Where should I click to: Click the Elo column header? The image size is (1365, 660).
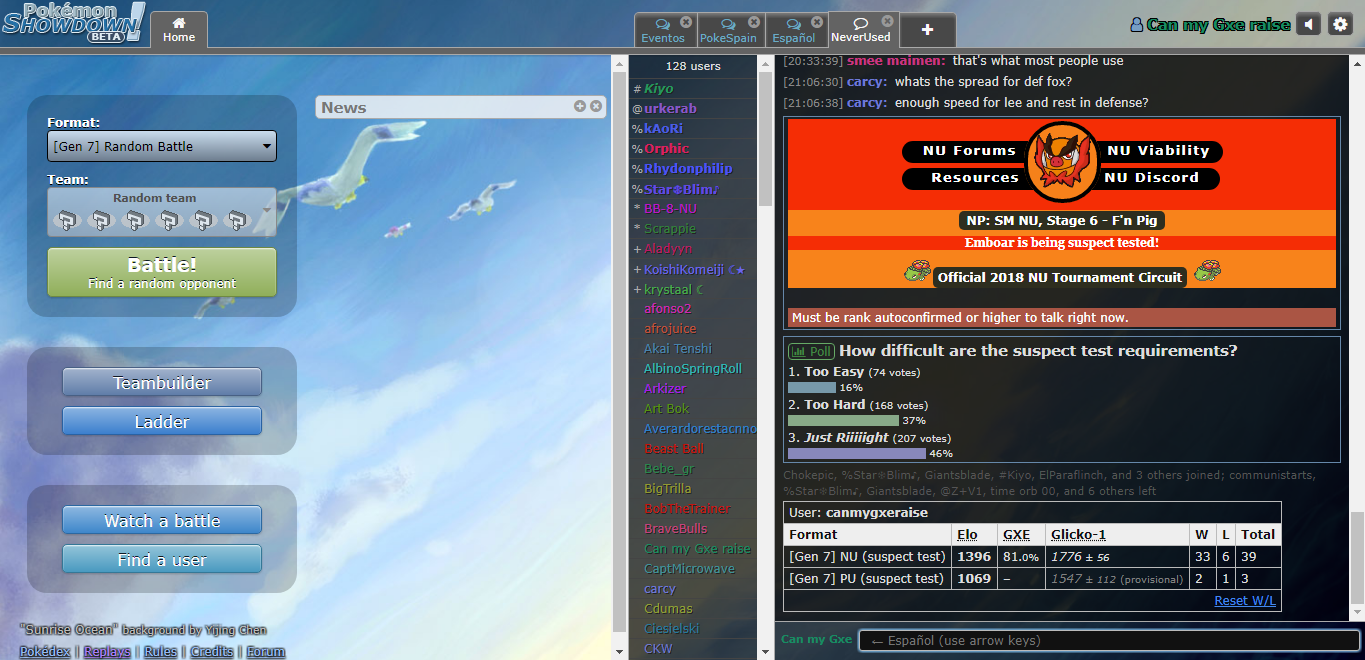click(967, 535)
